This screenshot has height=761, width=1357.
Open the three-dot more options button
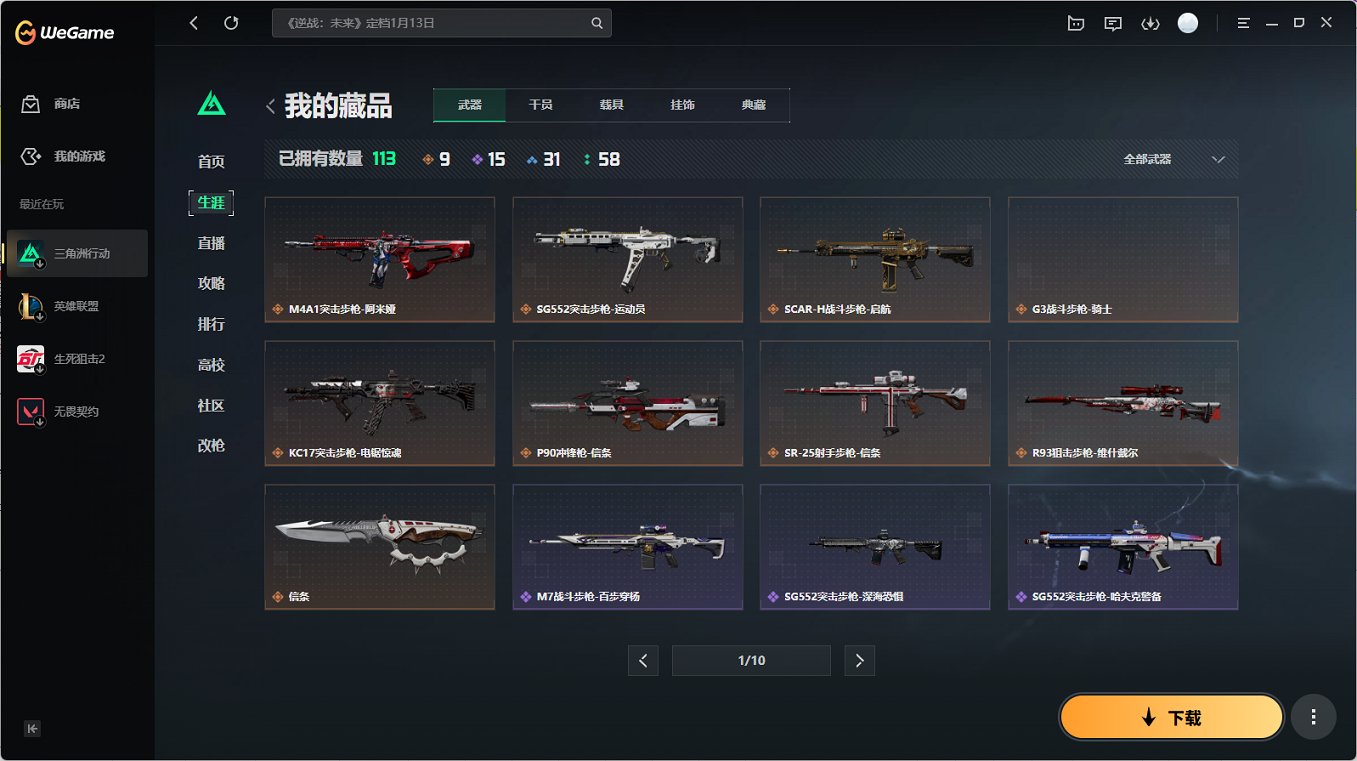click(x=1313, y=717)
